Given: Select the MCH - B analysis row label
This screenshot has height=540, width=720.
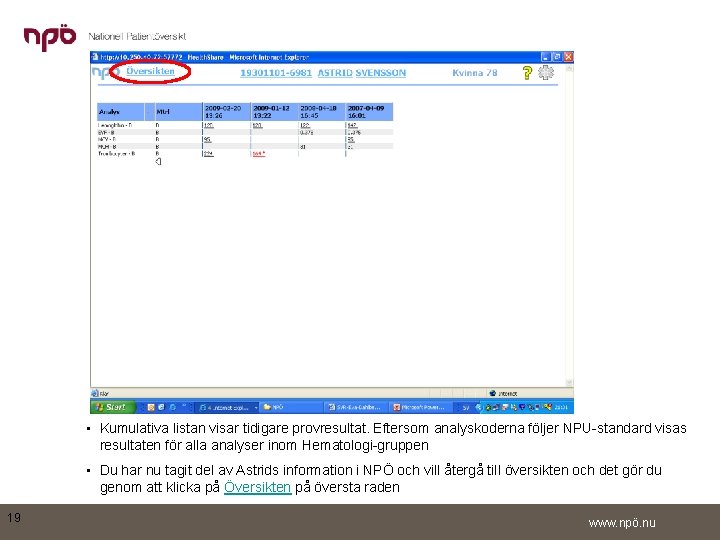Looking at the screenshot, I should click(107, 146).
